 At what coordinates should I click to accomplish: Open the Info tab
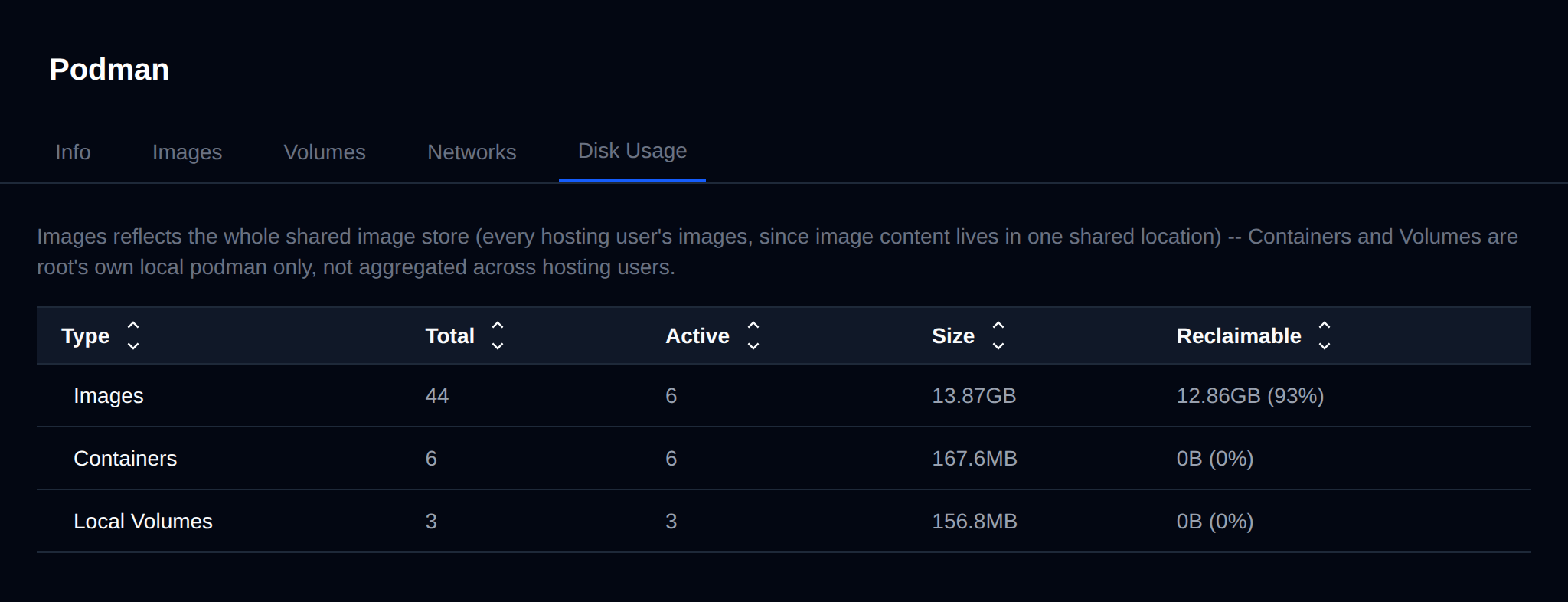(x=73, y=152)
